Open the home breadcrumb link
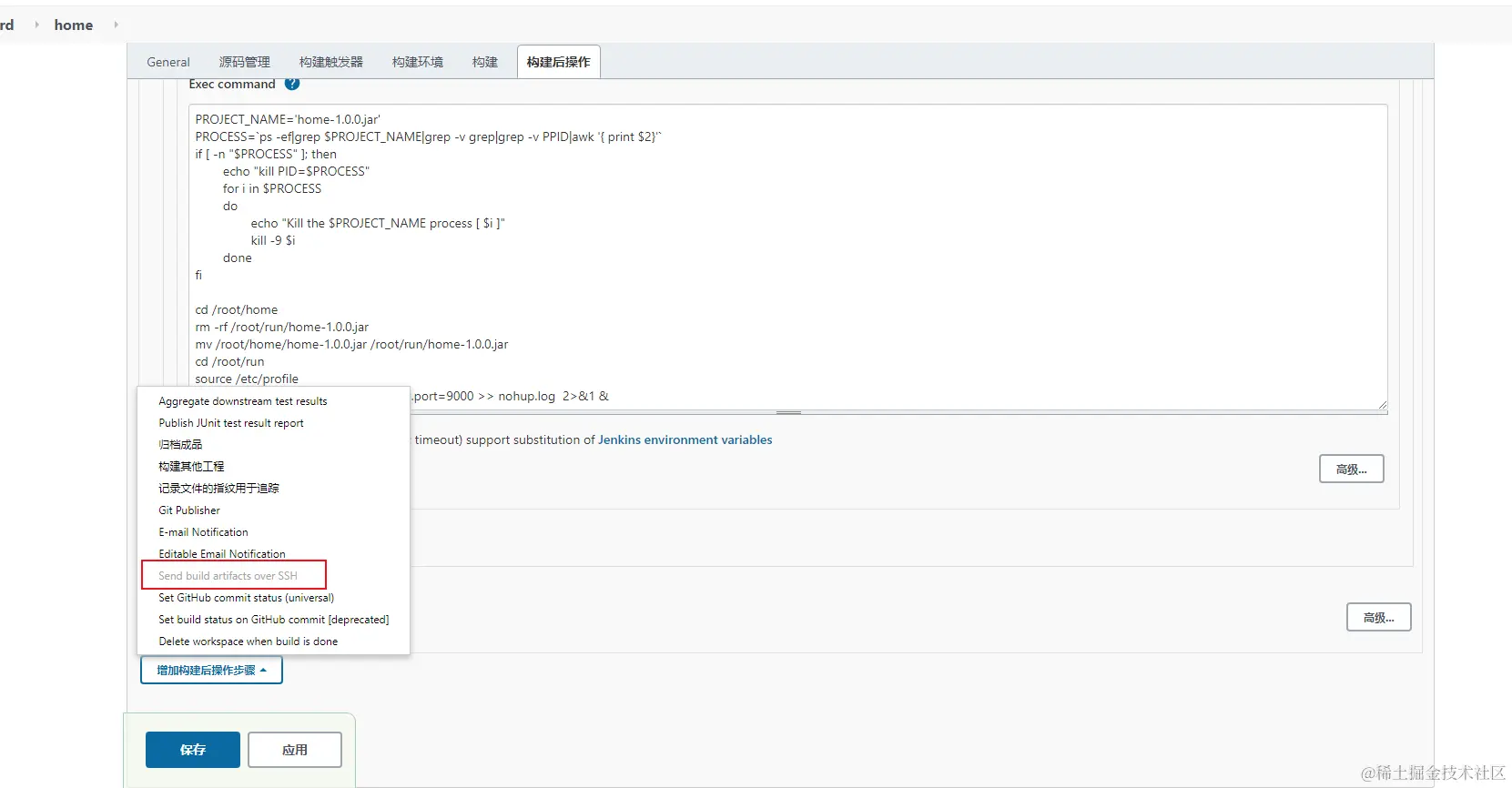This screenshot has height=788, width=1512. click(x=74, y=25)
